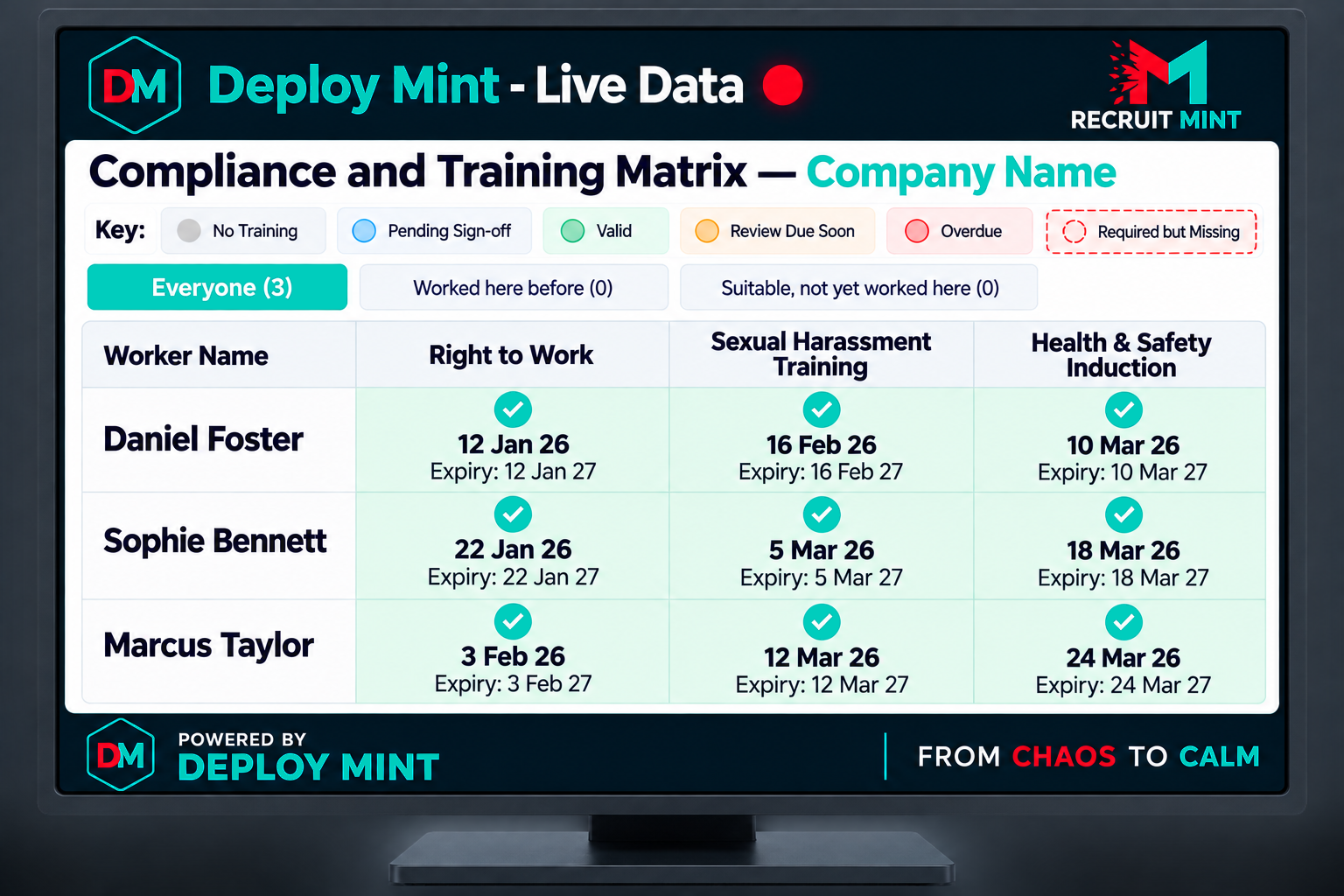This screenshot has width=1344, height=896.
Task: Click Sophie Bennett's Health & Safety checkmark
Action: click(1123, 515)
